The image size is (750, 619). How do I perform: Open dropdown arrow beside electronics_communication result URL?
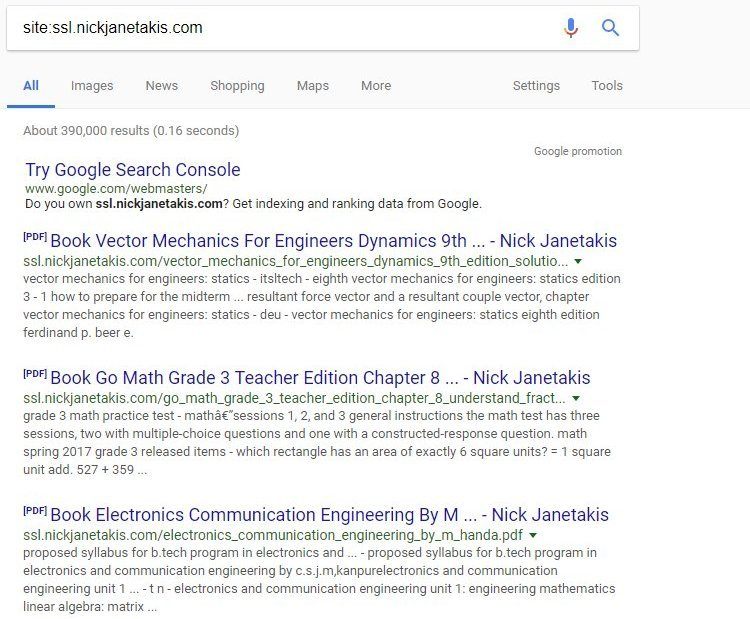coord(533,535)
